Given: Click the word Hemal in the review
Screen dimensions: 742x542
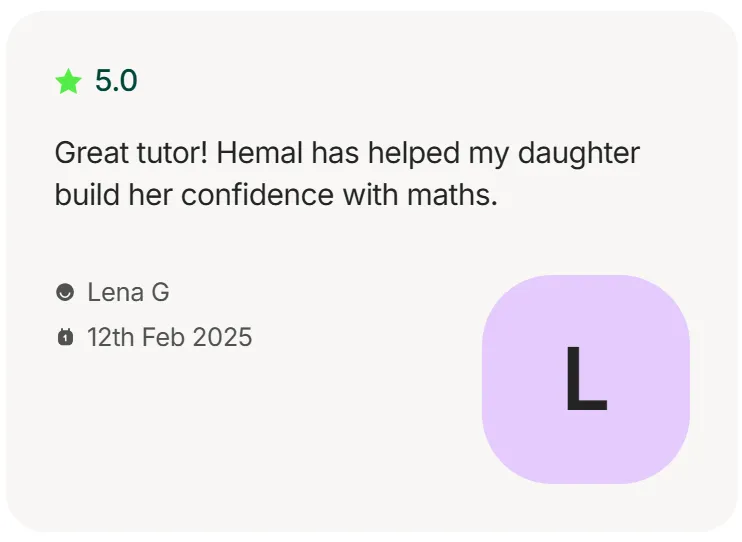Looking at the screenshot, I should [x=259, y=153].
